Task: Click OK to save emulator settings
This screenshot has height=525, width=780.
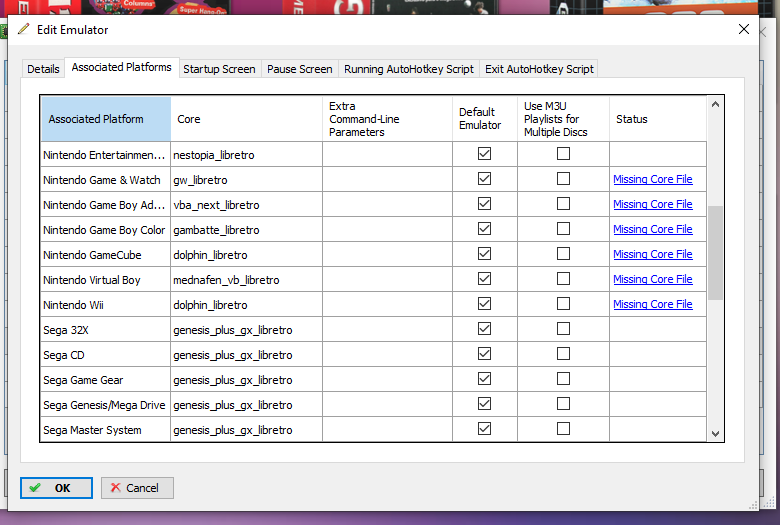Action: (56, 488)
